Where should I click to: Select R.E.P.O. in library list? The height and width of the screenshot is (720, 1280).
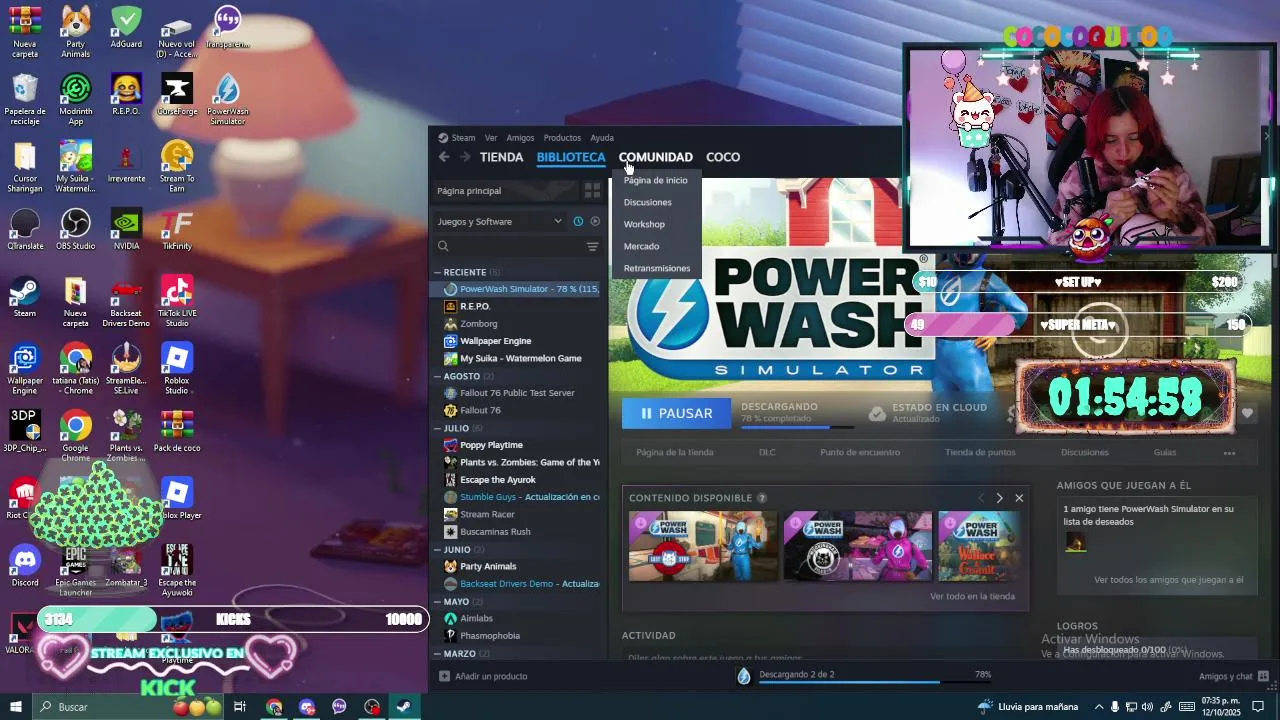[x=475, y=306]
